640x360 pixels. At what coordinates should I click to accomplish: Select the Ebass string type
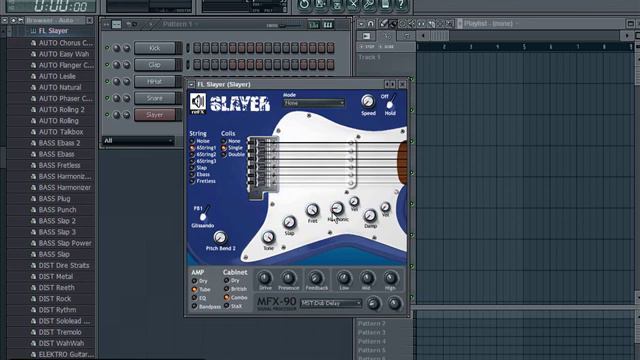click(200, 174)
